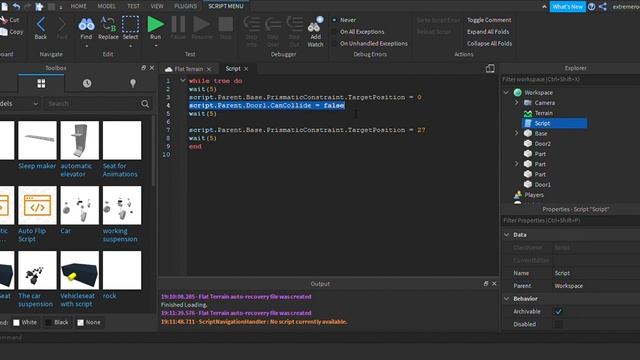Expand the Base tree node
Image resolution: width=640 pixels, height=360 pixels.
516,133
